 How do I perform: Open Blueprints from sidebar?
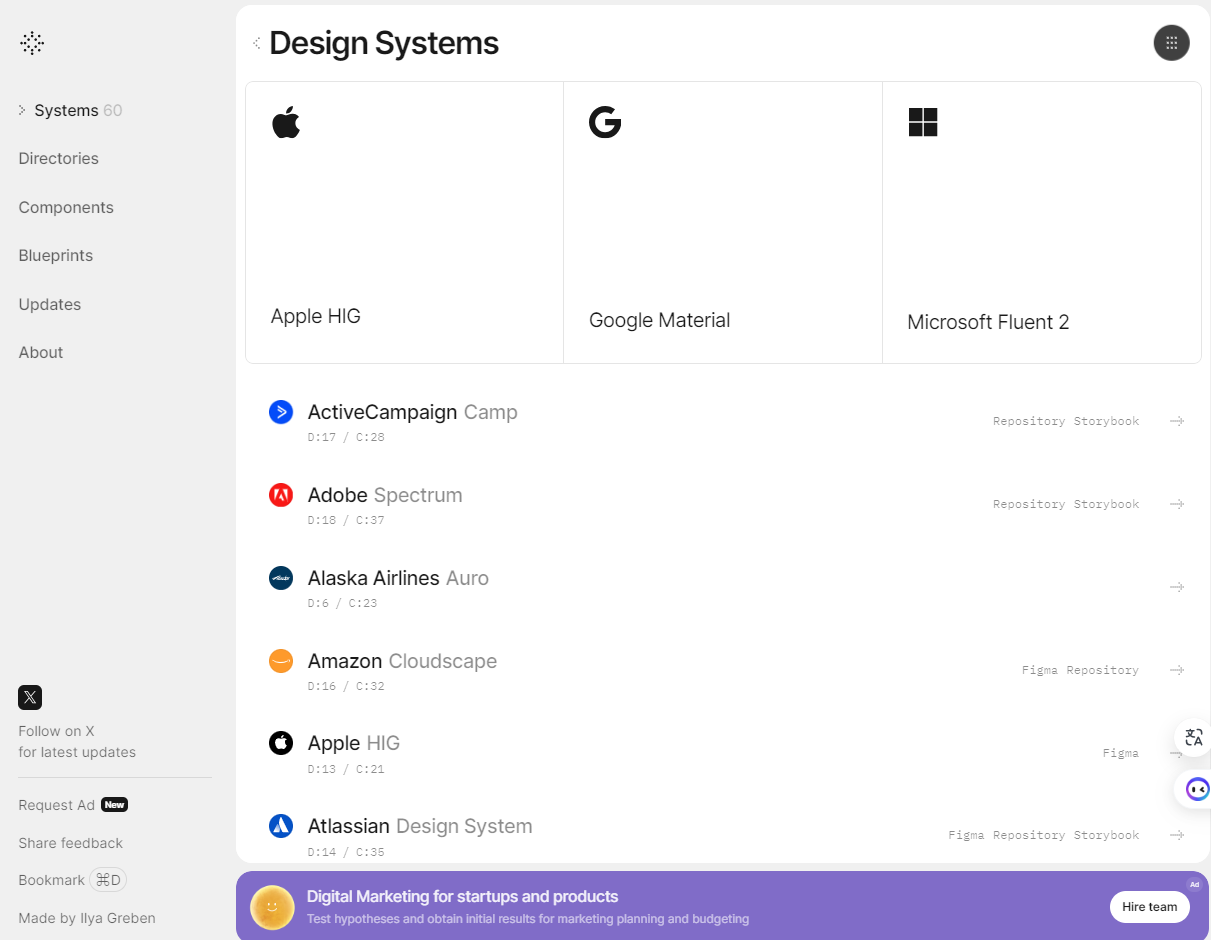click(55, 255)
